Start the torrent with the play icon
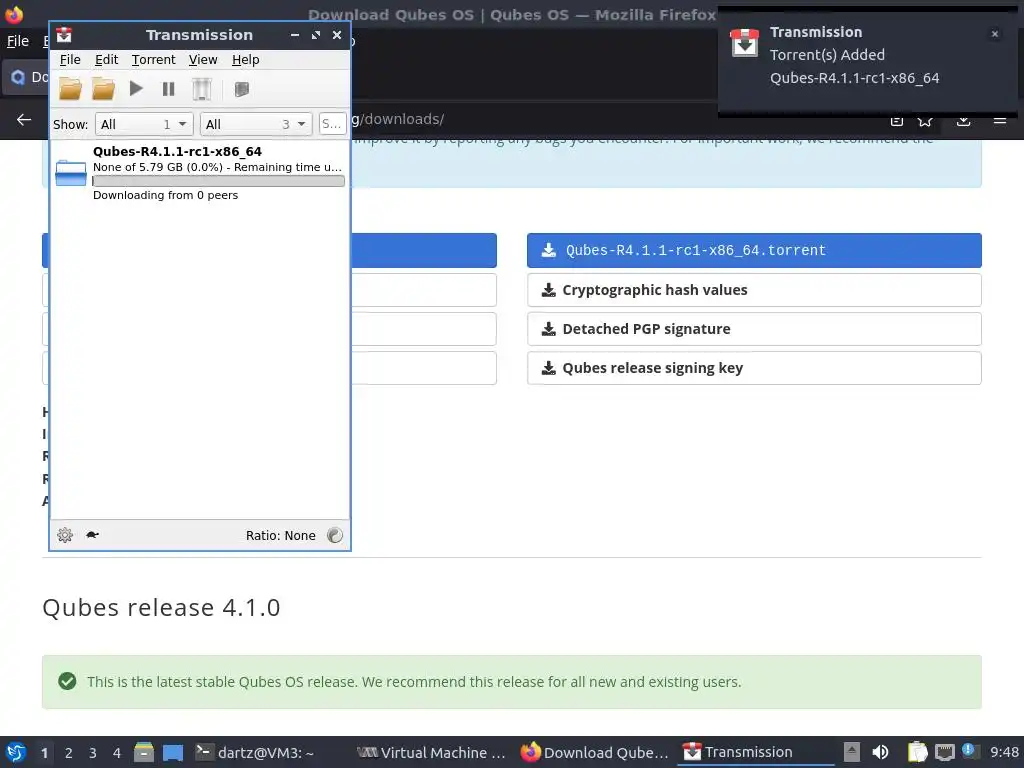This screenshot has height=768, width=1024. click(x=136, y=88)
